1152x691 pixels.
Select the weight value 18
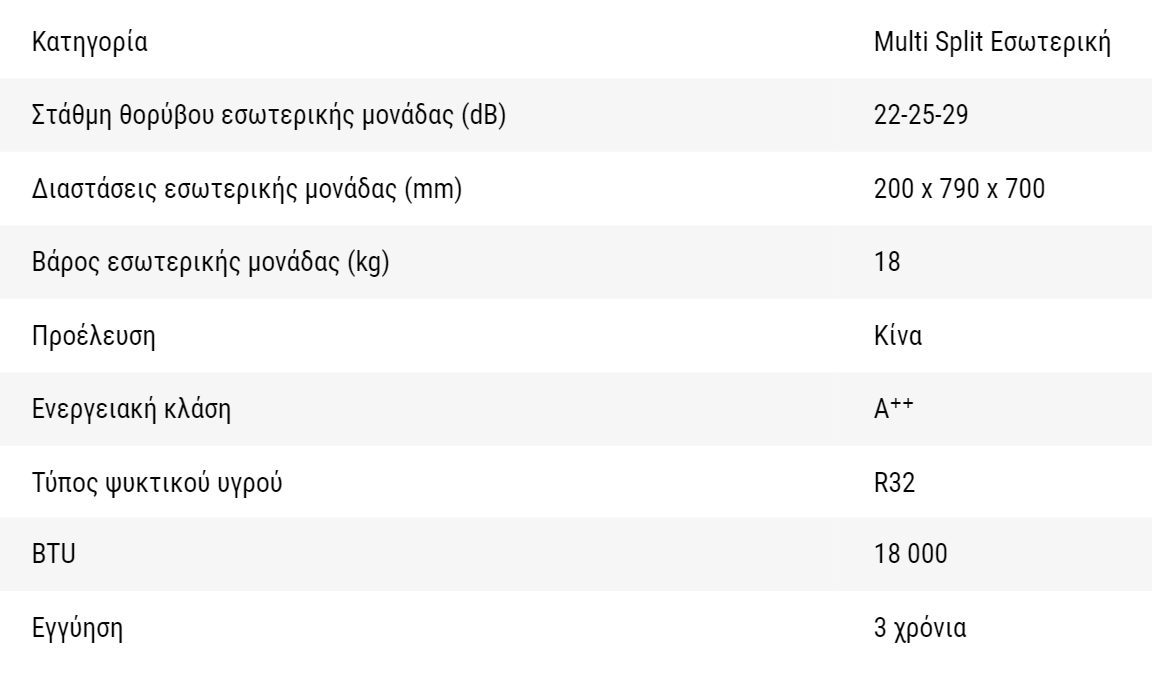(887, 261)
